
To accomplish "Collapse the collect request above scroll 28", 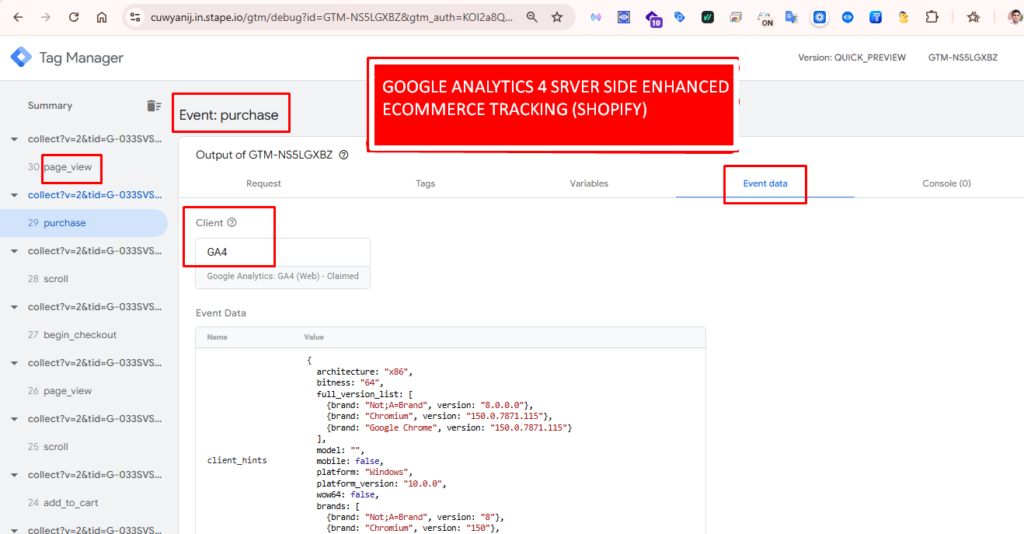I will coord(14,251).
